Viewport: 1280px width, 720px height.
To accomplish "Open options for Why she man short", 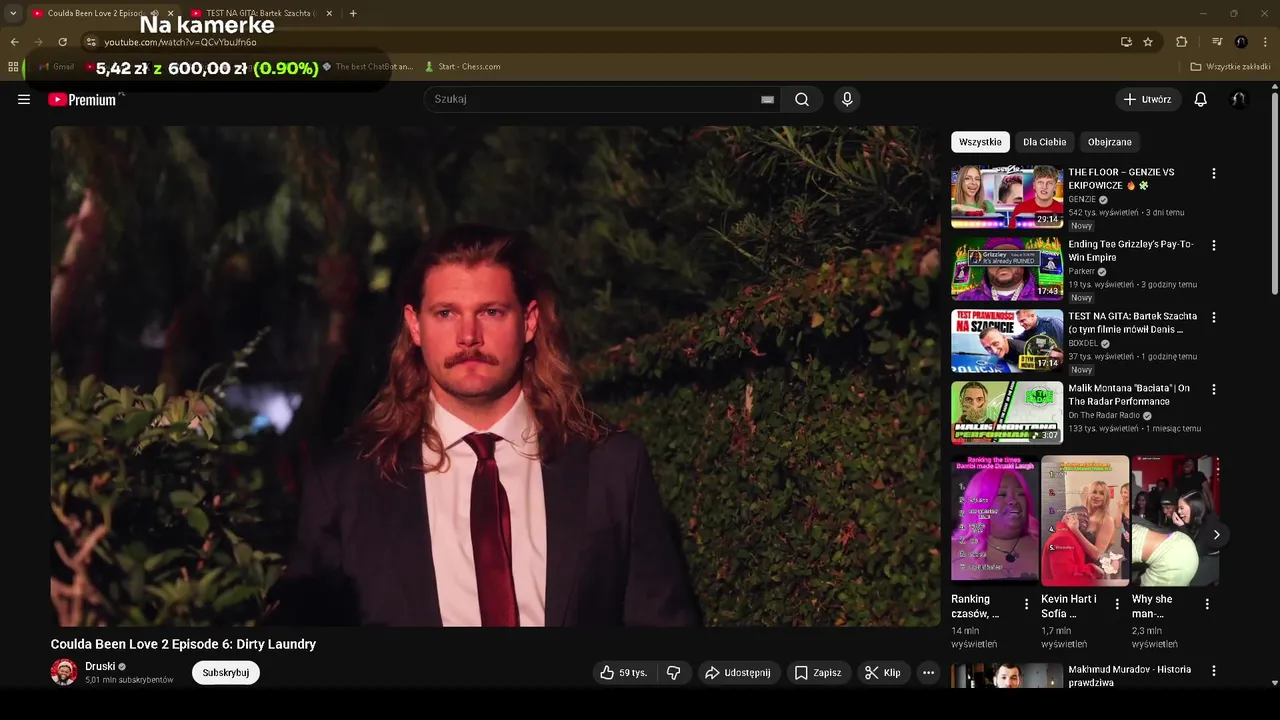I will pyautogui.click(x=1207, y=604).
